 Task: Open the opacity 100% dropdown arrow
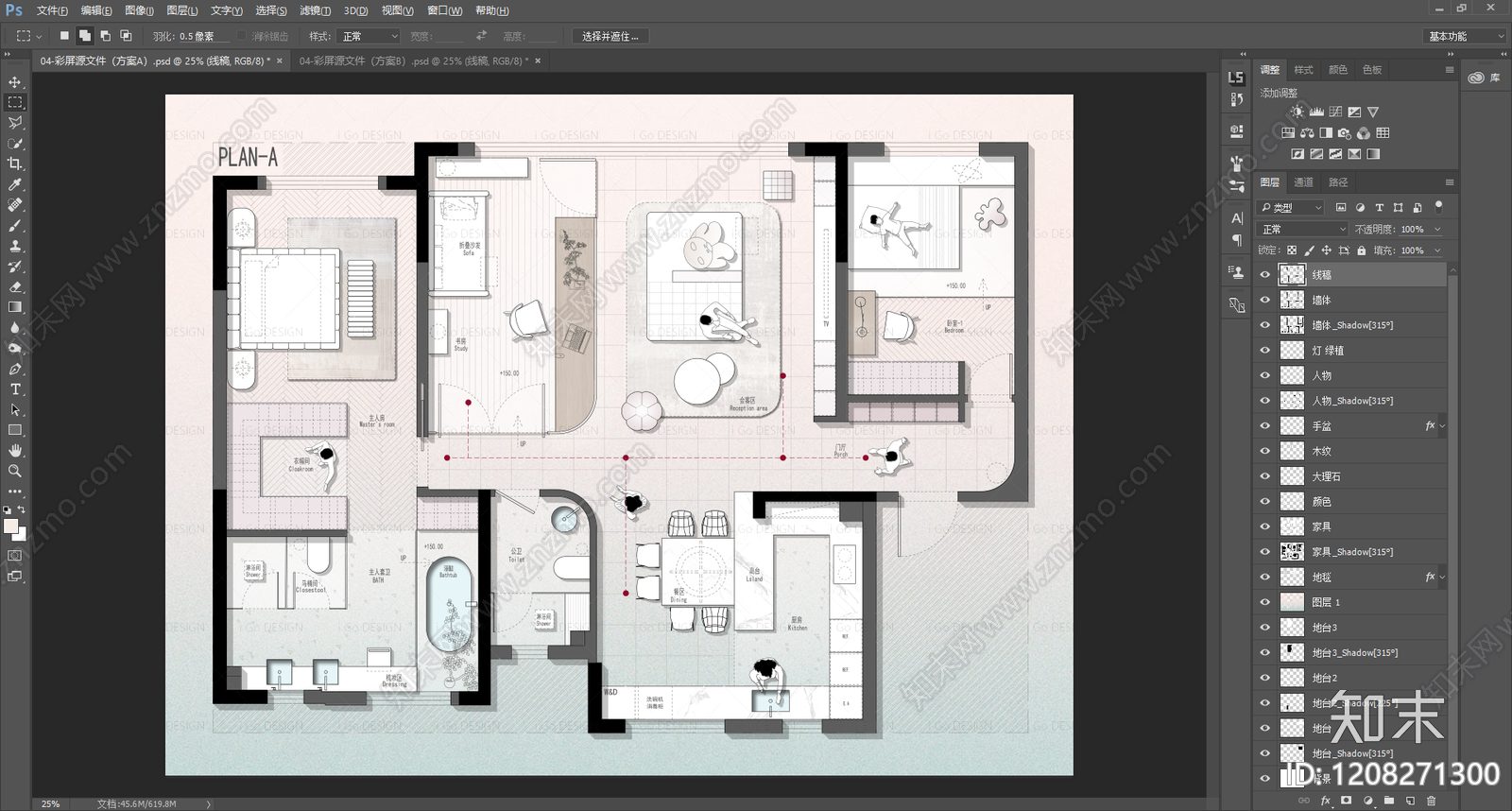click(1437, 229)
